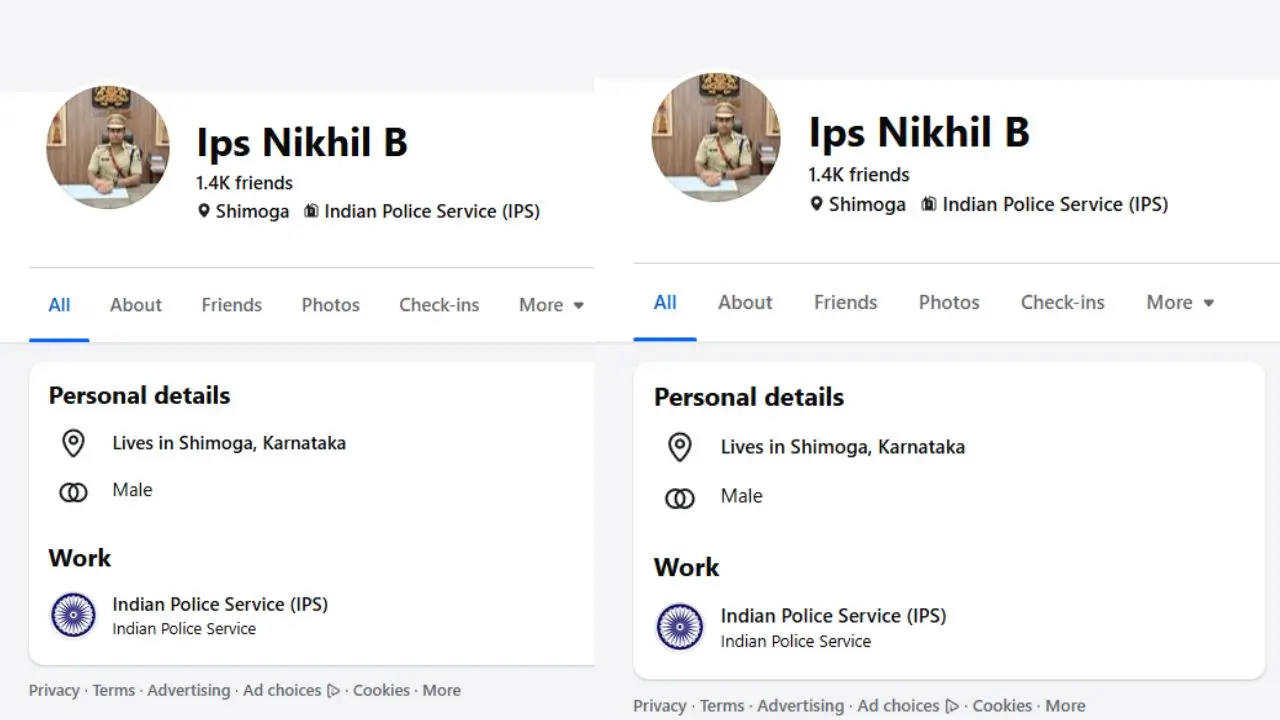Click 'Lives in Shimoga, Karnataka' in right panel

pyautogui.click(x=843, y=447)
